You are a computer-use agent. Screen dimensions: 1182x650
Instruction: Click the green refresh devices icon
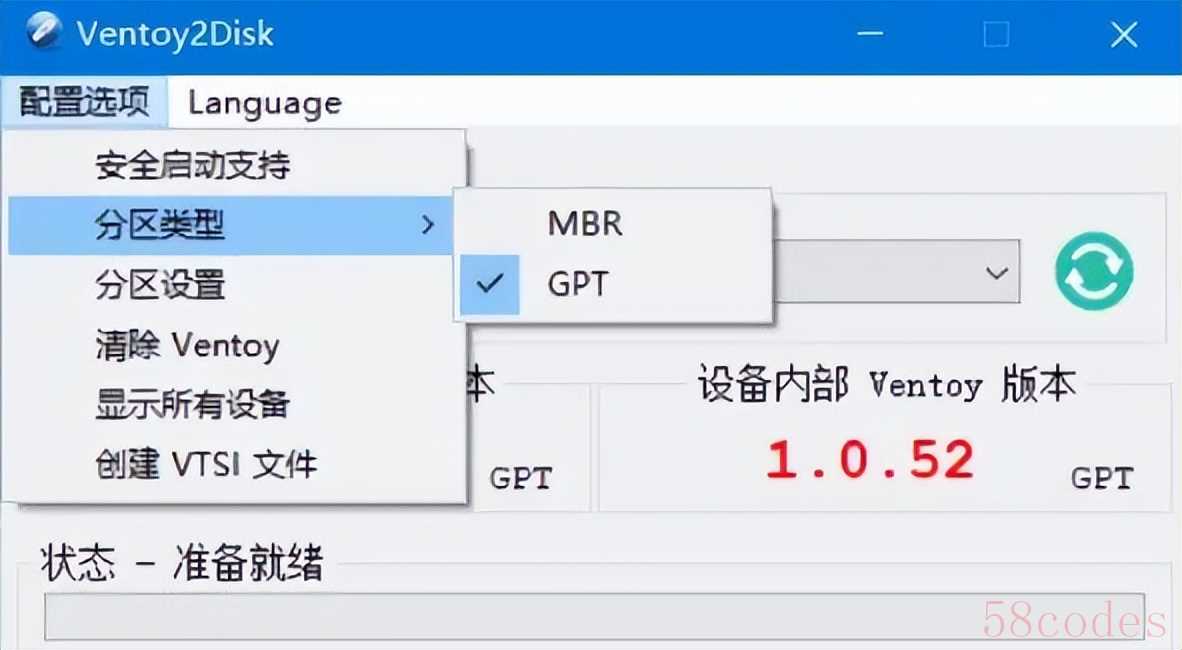coord(1094,271)
